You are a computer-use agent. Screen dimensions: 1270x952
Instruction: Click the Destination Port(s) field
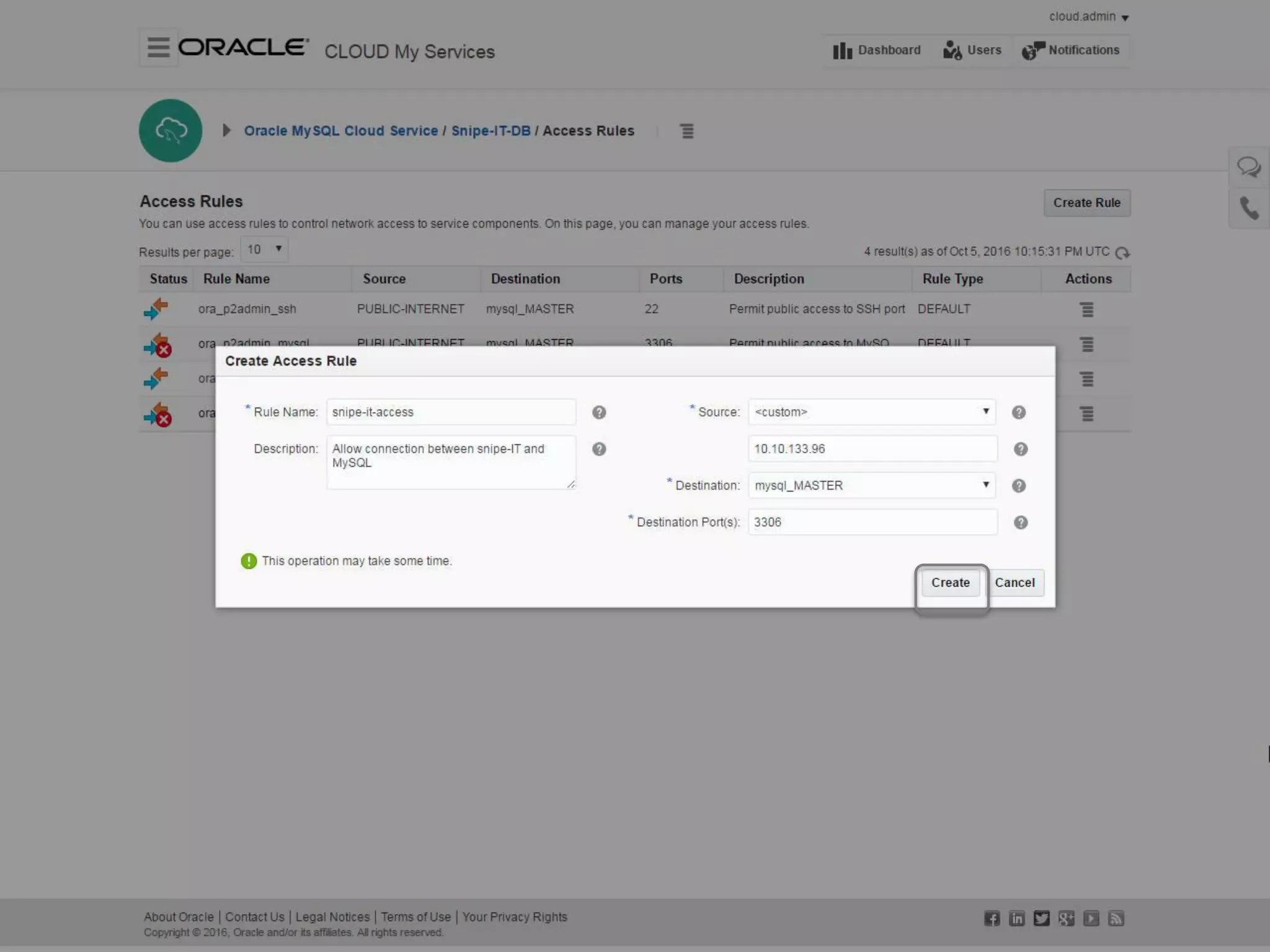click(x=873, y=522)
